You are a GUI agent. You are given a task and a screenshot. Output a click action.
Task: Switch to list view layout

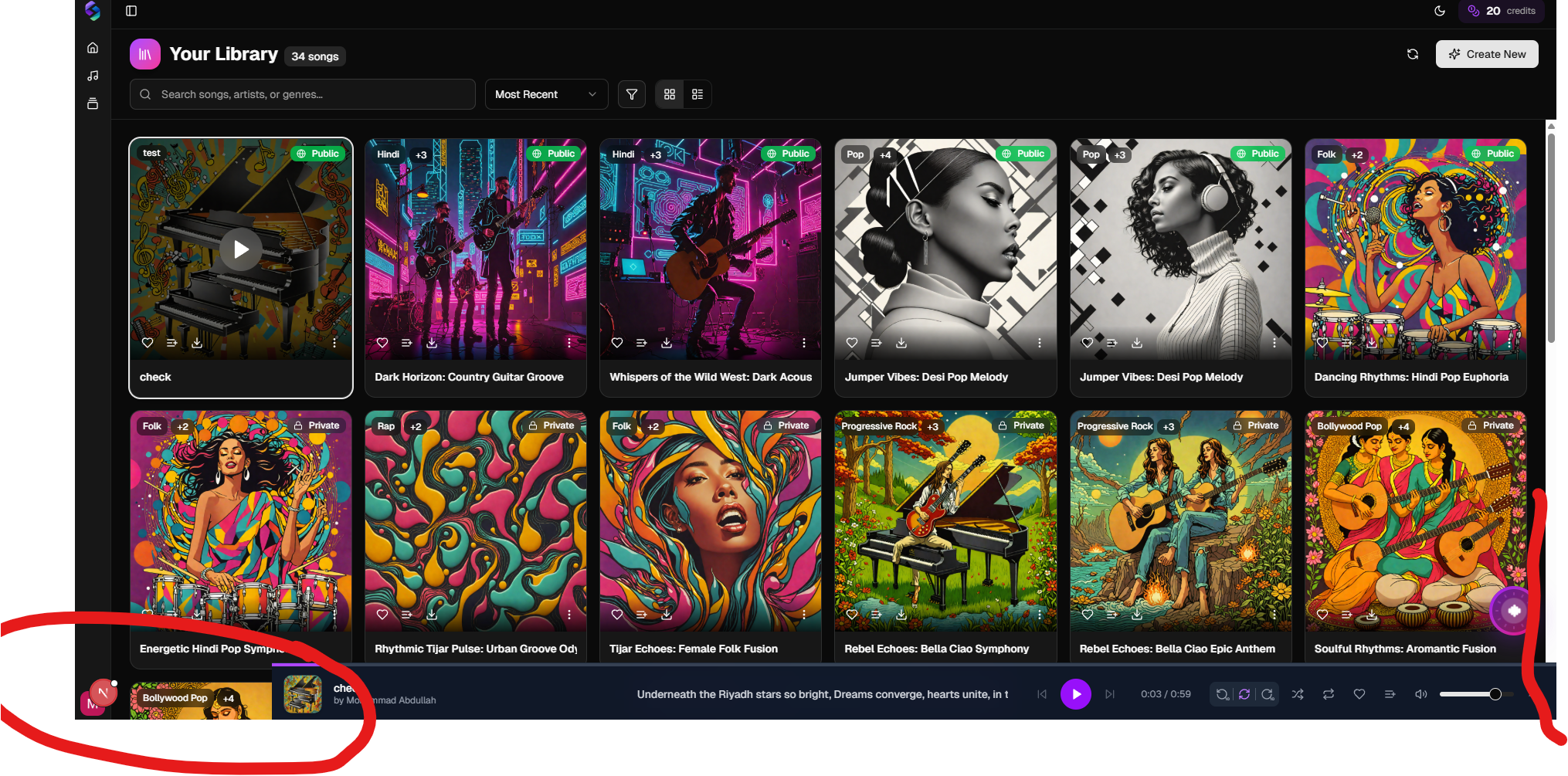coord(697,94)
